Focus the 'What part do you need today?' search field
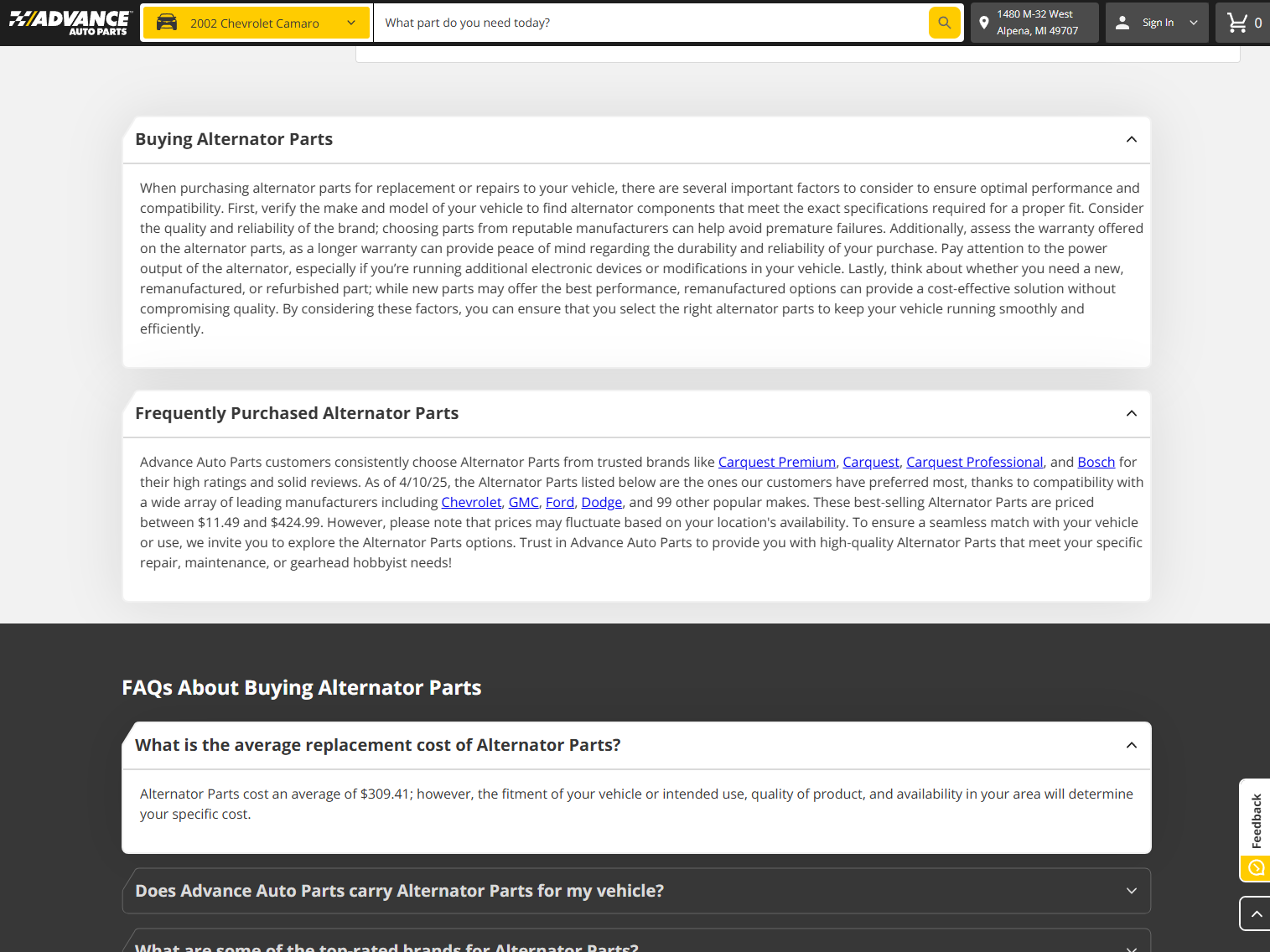This screenshot has height=952, width=1270. point(651,23)
